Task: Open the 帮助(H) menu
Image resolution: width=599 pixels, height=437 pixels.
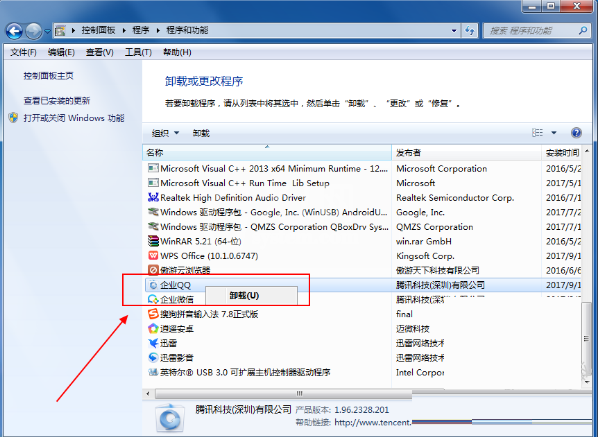Action: pyautogui.click(x=177, y=52)
